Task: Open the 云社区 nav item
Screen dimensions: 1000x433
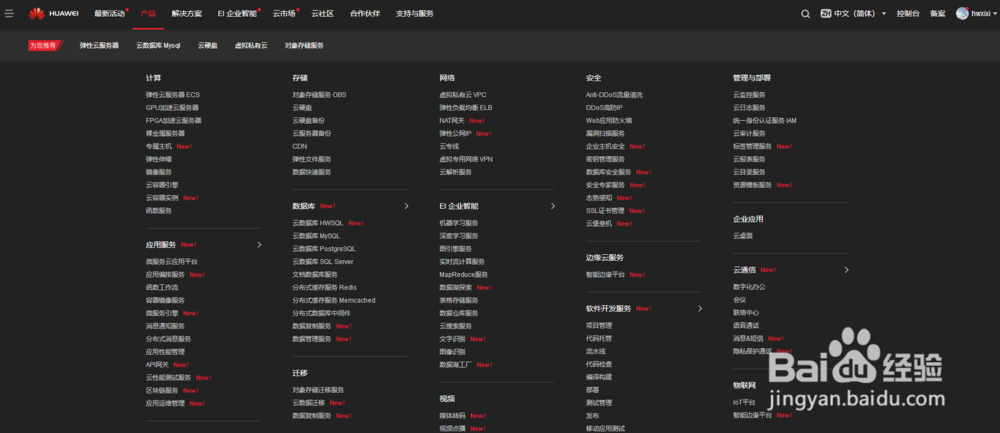Action: tap(323, 13)
